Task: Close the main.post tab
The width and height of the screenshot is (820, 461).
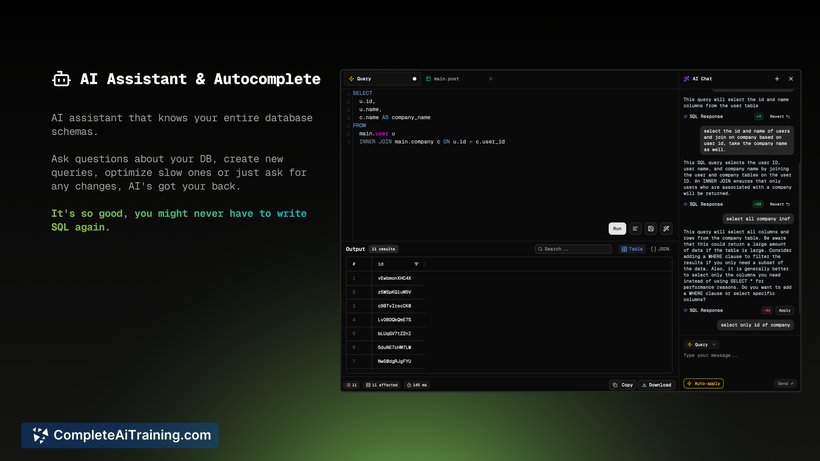Action: coord(491,79)
